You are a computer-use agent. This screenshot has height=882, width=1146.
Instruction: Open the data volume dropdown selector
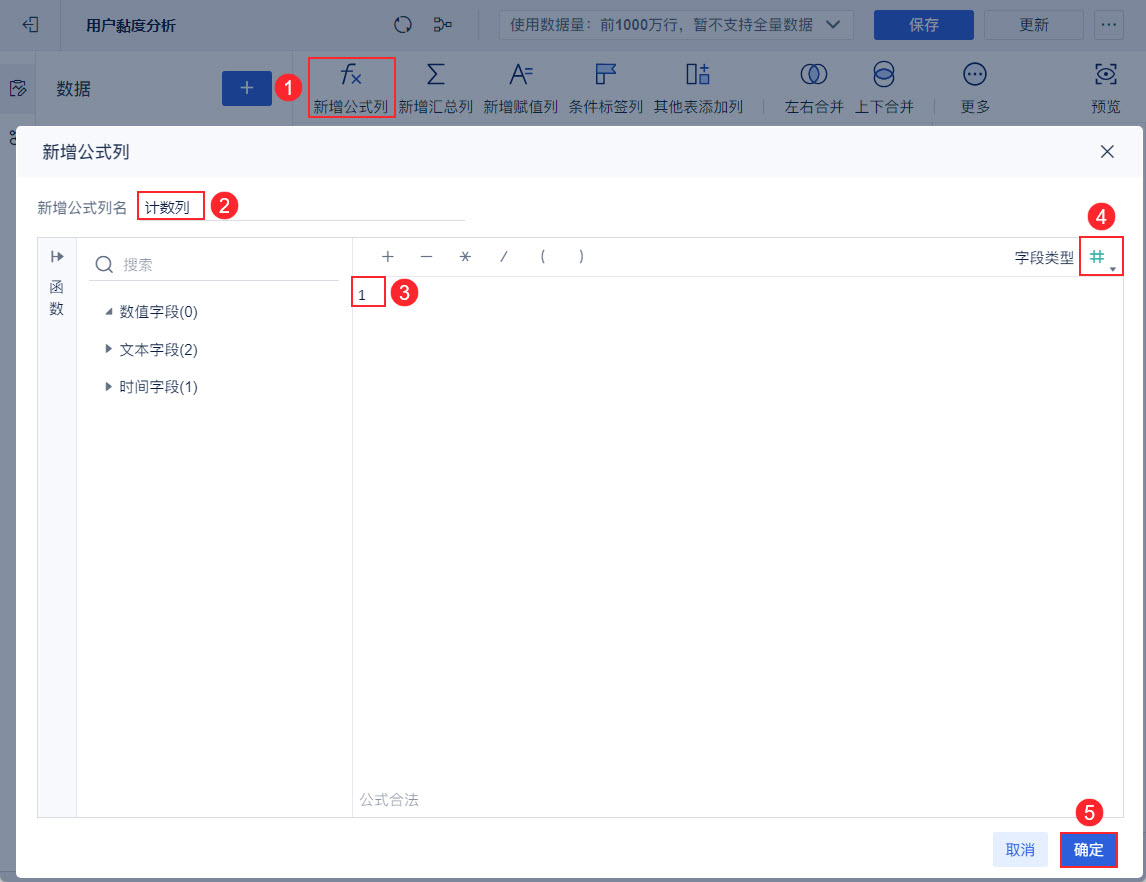[x=676, y=25]
